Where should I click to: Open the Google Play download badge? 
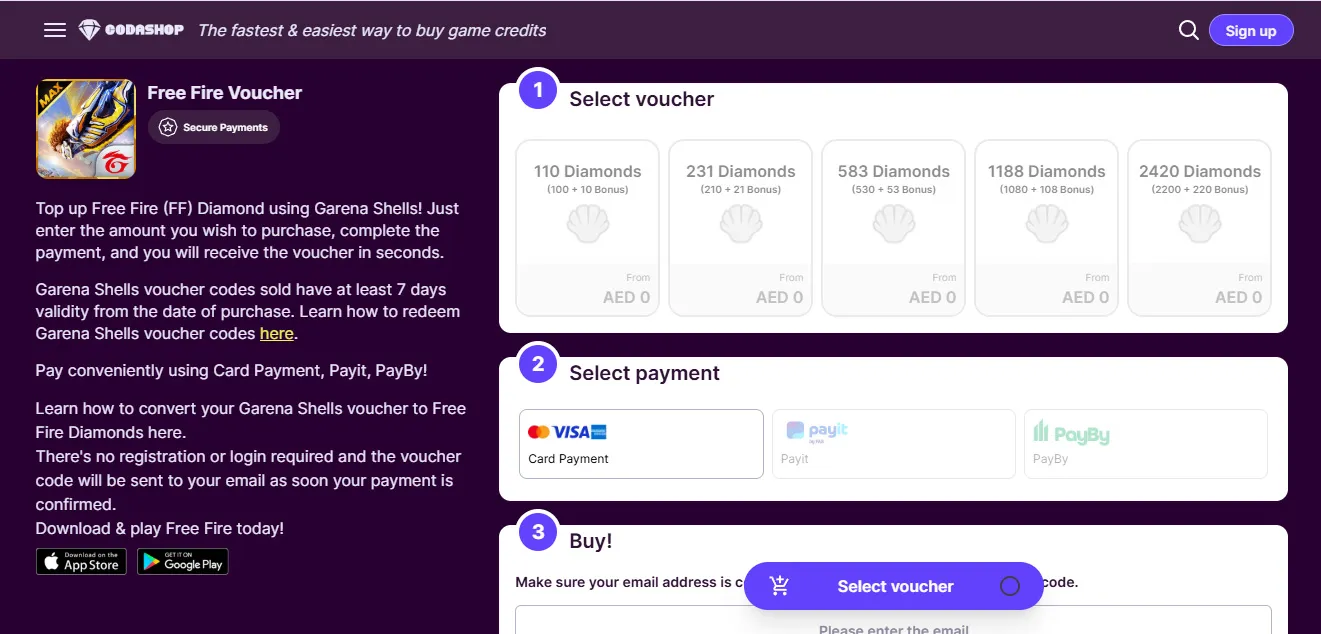coord(183,562)
